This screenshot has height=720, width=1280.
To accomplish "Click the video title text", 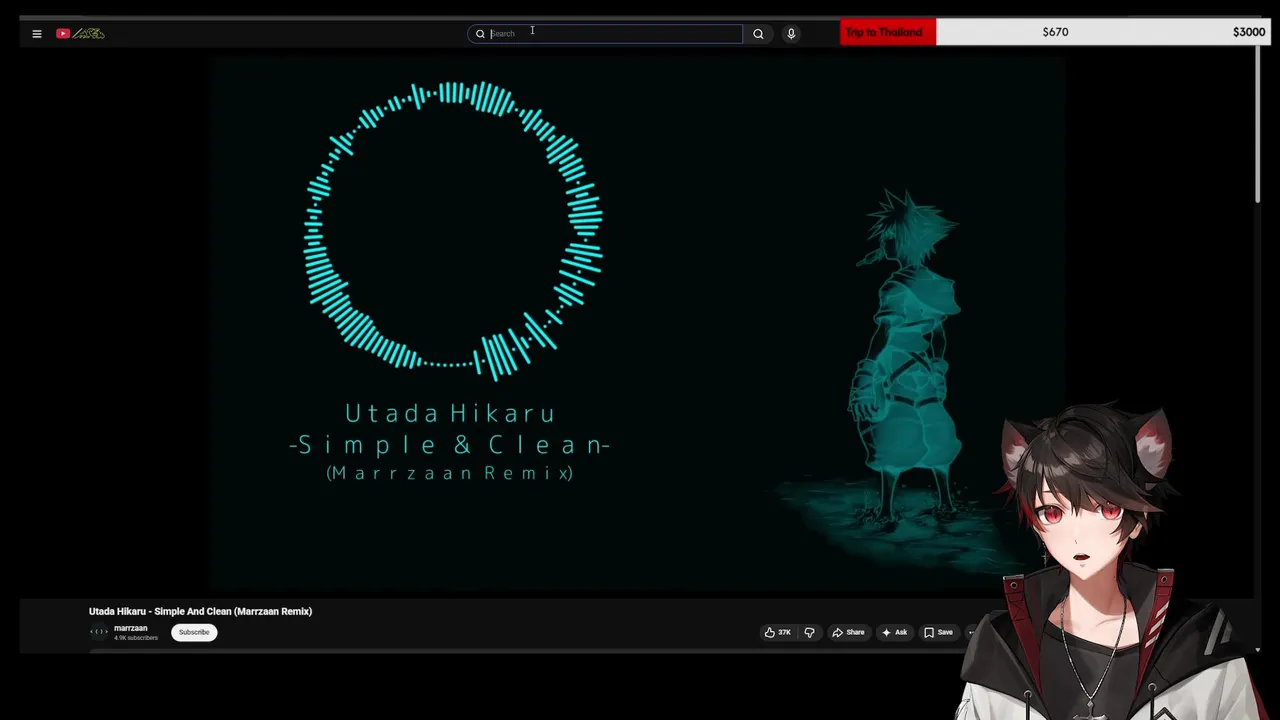I will 200,611.
